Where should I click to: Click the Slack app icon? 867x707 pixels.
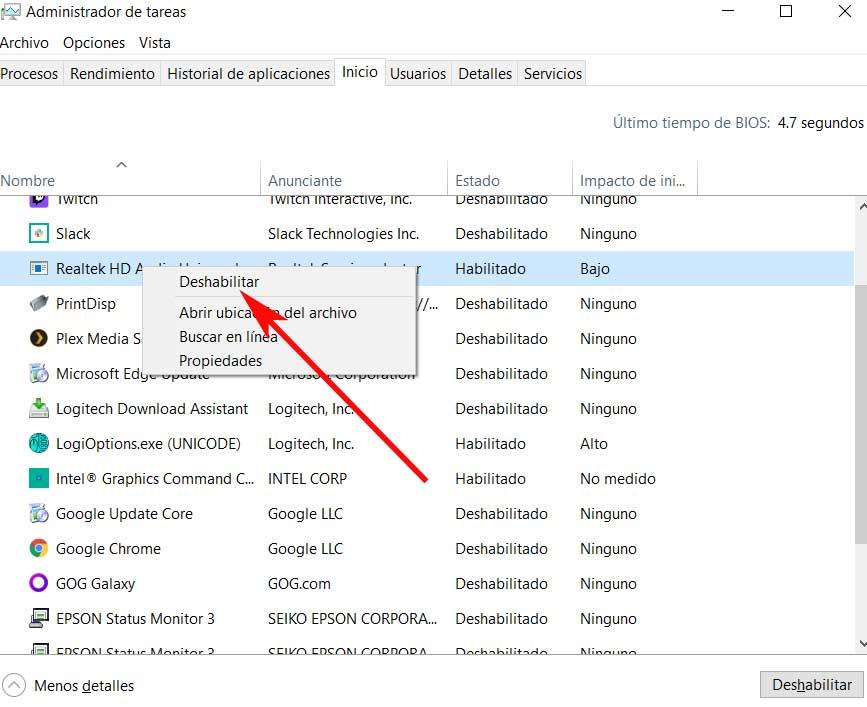[x=39, y=233]
